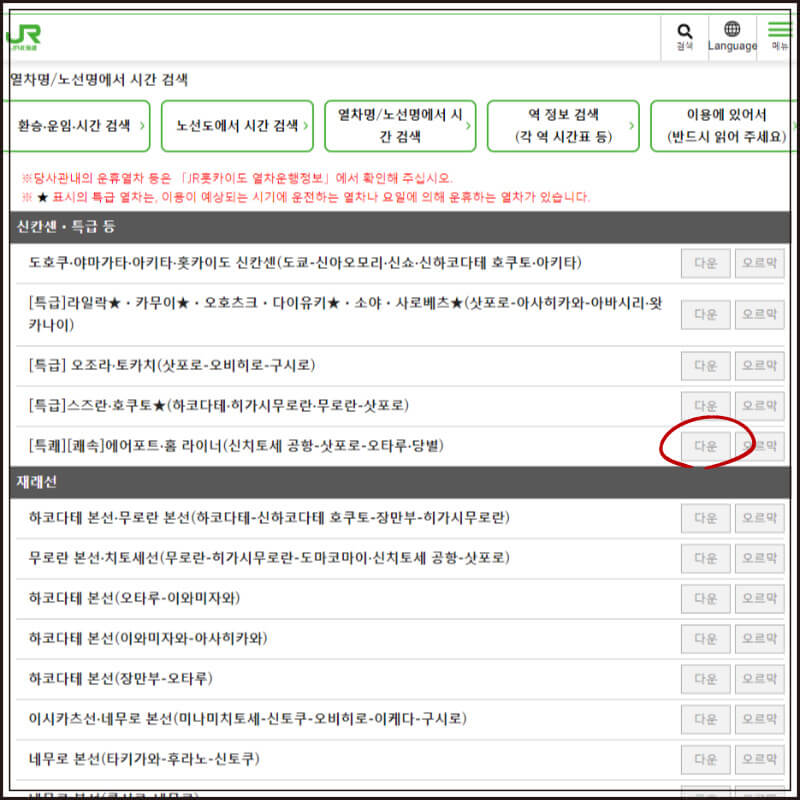Select 열차명/노선명에서 시간 검색 tab
Image resolution: width=800 pixels, height=800 pixels.
coord(400,126)
